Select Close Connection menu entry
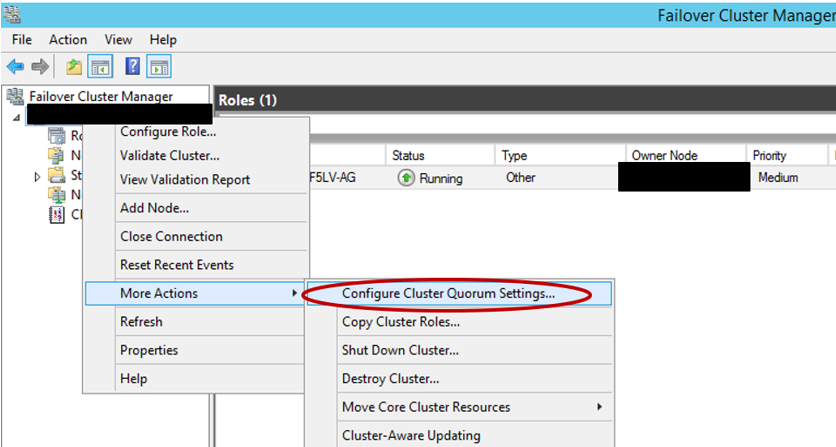The width and height of the screenshot is (836, 447). tap(196, 236)
